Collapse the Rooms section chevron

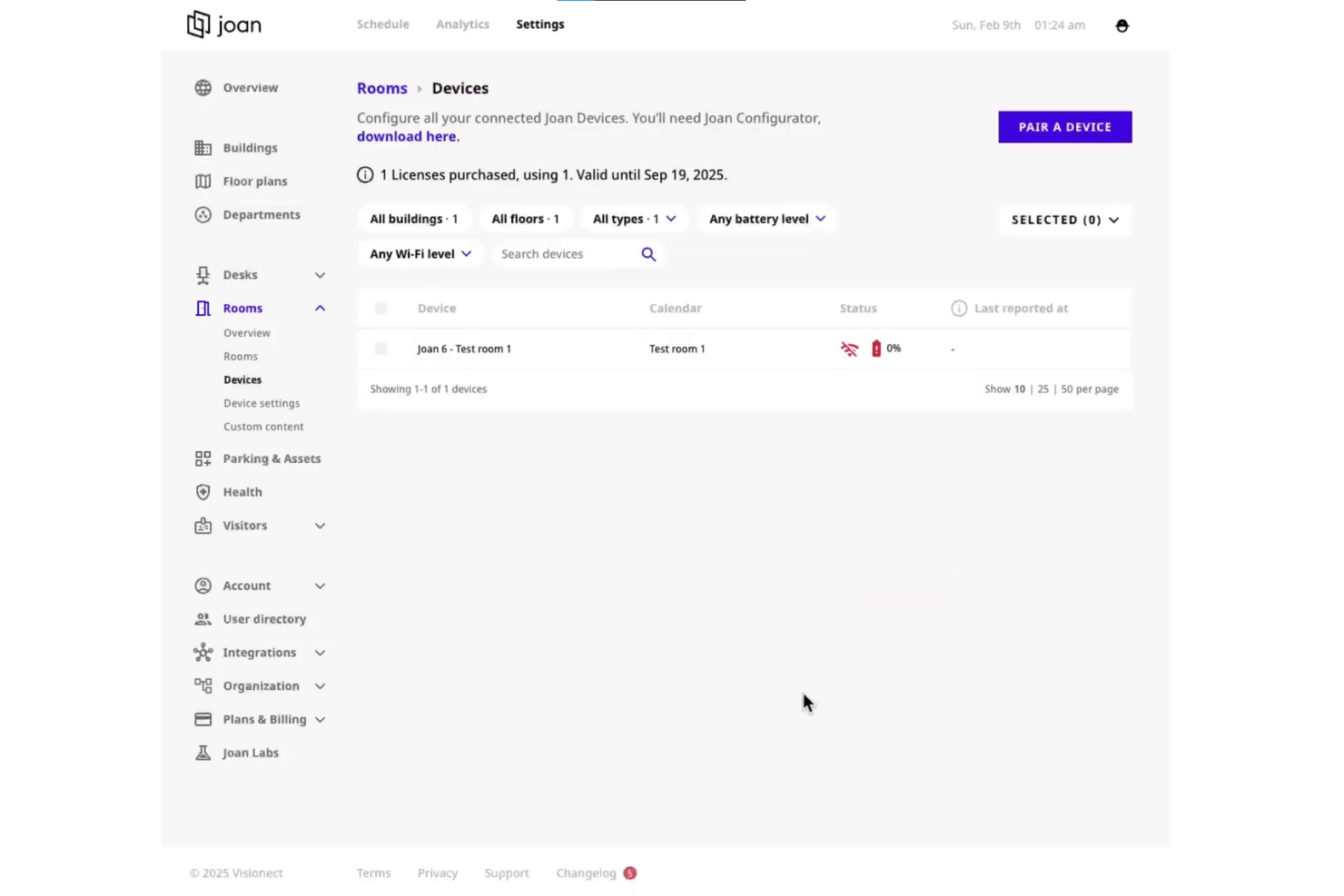(320, 309)
